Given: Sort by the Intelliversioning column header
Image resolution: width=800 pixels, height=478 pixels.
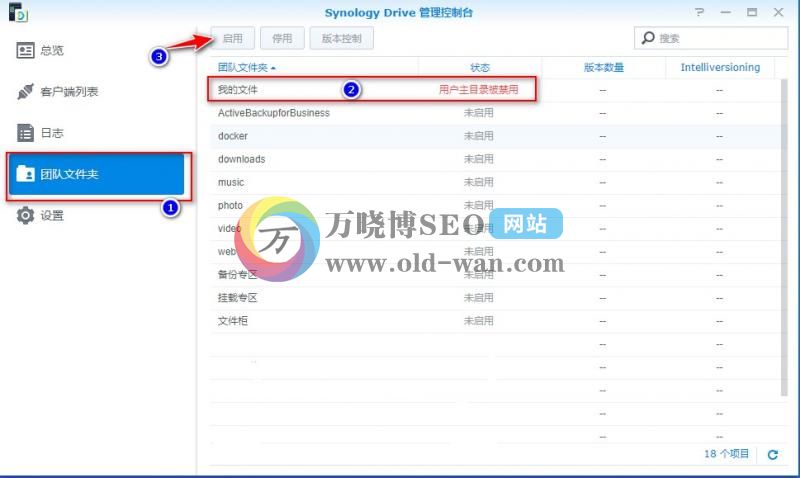Looking at the screenshot, I should coord(720,67).
